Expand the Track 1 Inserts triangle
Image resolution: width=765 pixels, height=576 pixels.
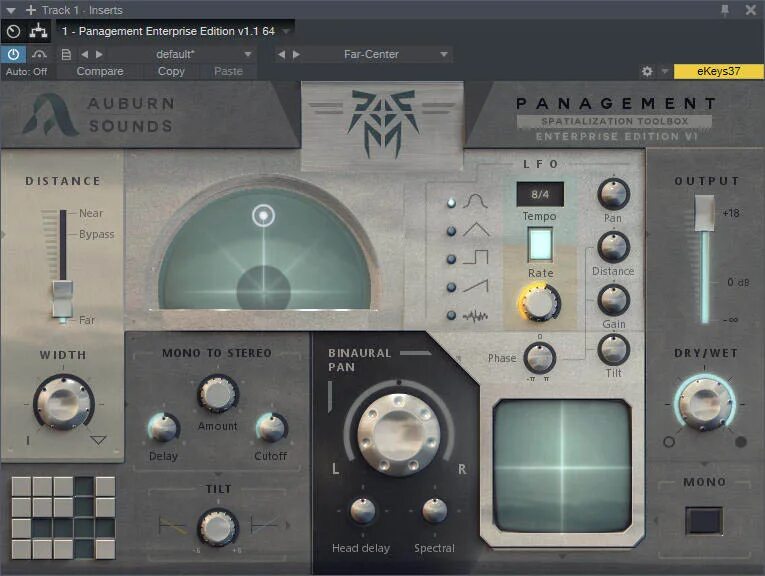[10, 10]
